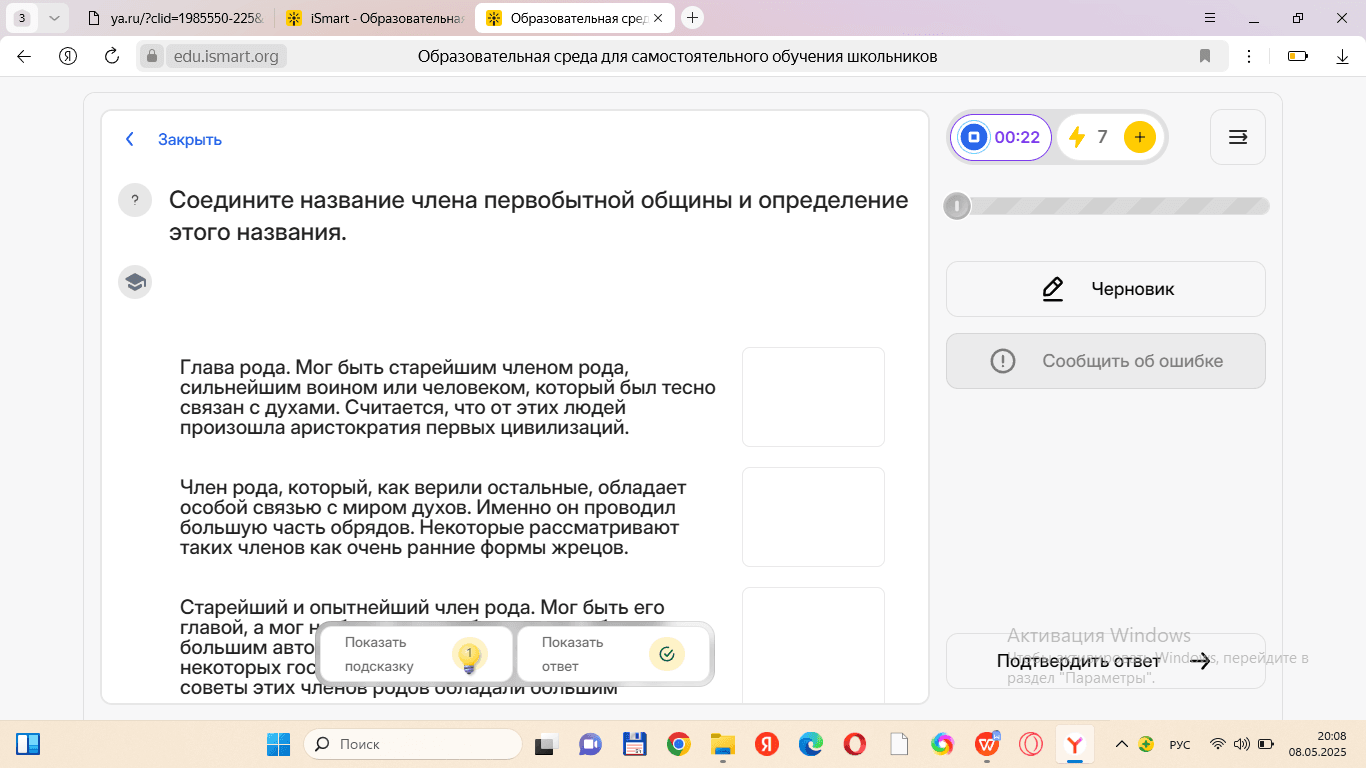Click Показать ответ button
Viewport: 1366px width, 768px height.
(613, 654)
